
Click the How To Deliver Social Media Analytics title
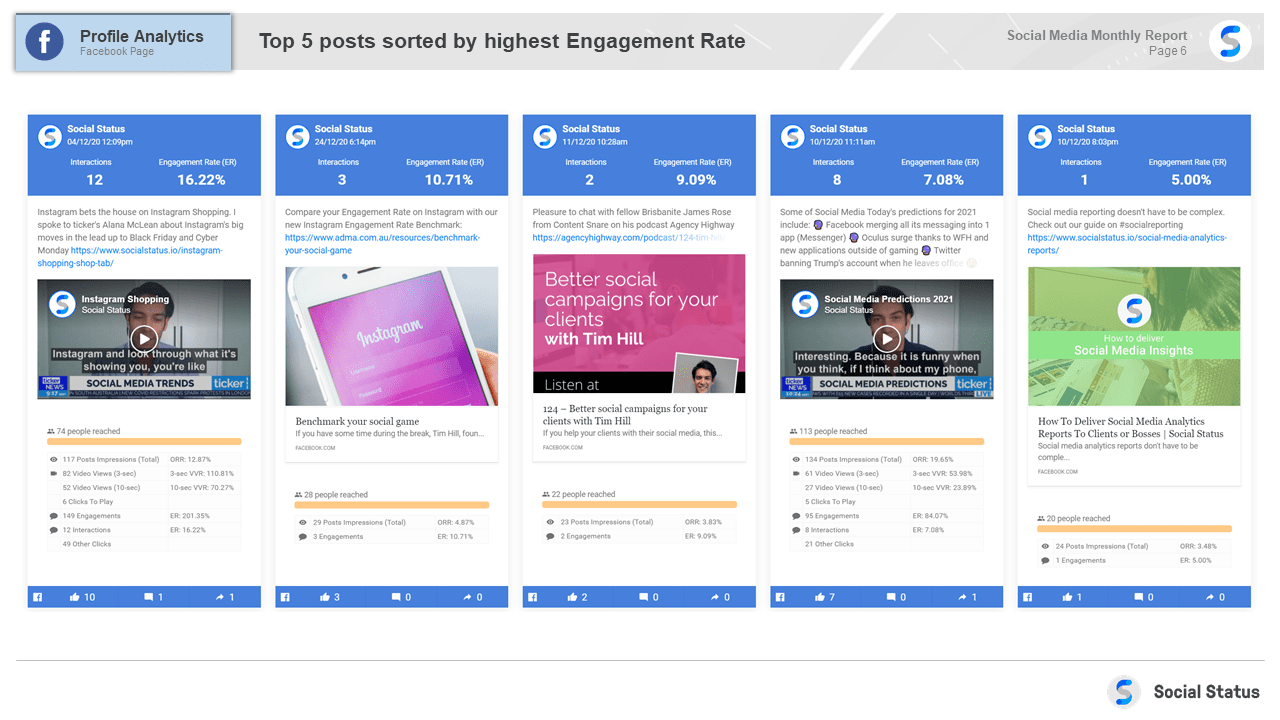[1131, 428]
